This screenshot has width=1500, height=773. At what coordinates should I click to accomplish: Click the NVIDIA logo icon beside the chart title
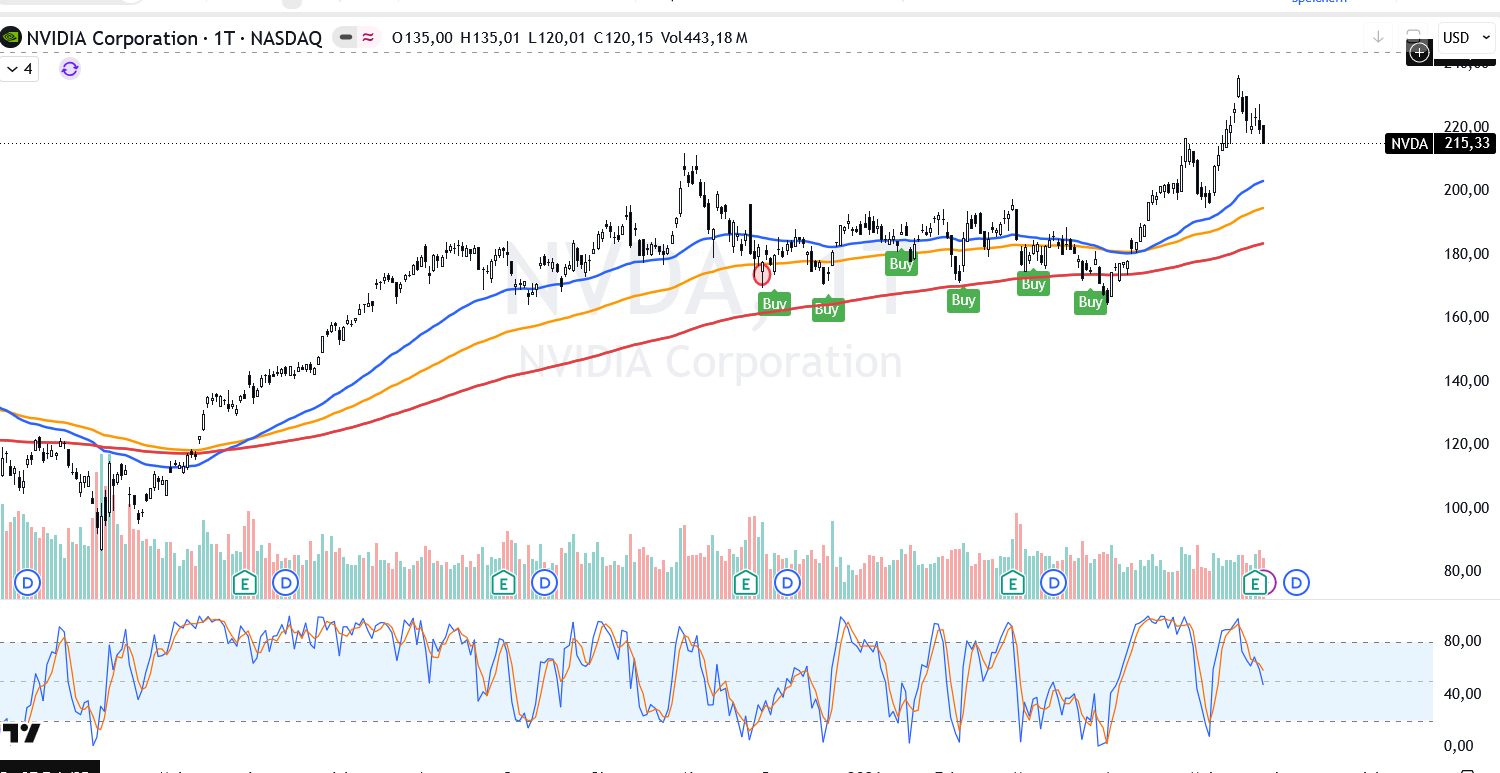point(12,38)
